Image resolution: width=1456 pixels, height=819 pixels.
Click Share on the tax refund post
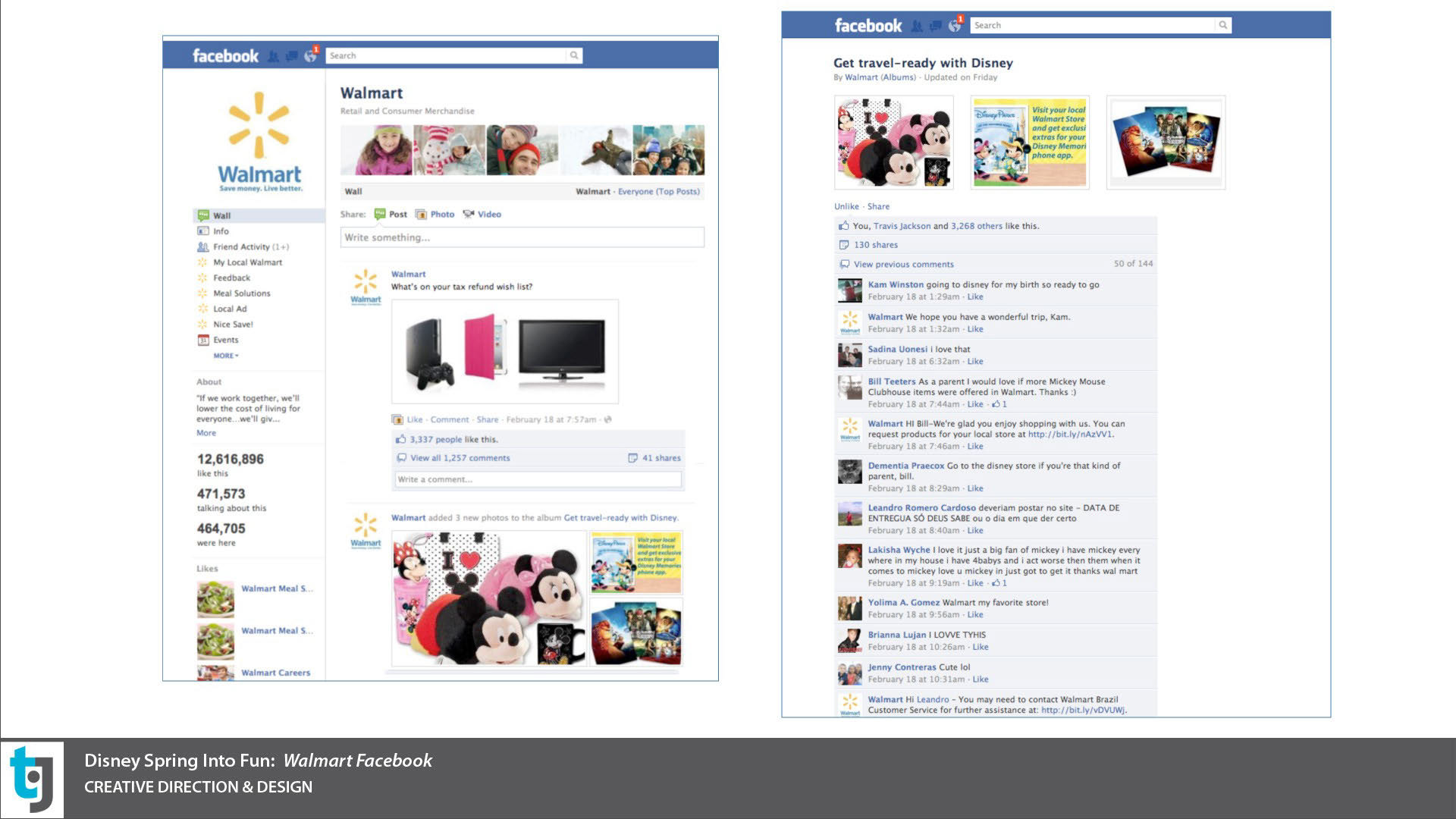click(x=488, y=419)
